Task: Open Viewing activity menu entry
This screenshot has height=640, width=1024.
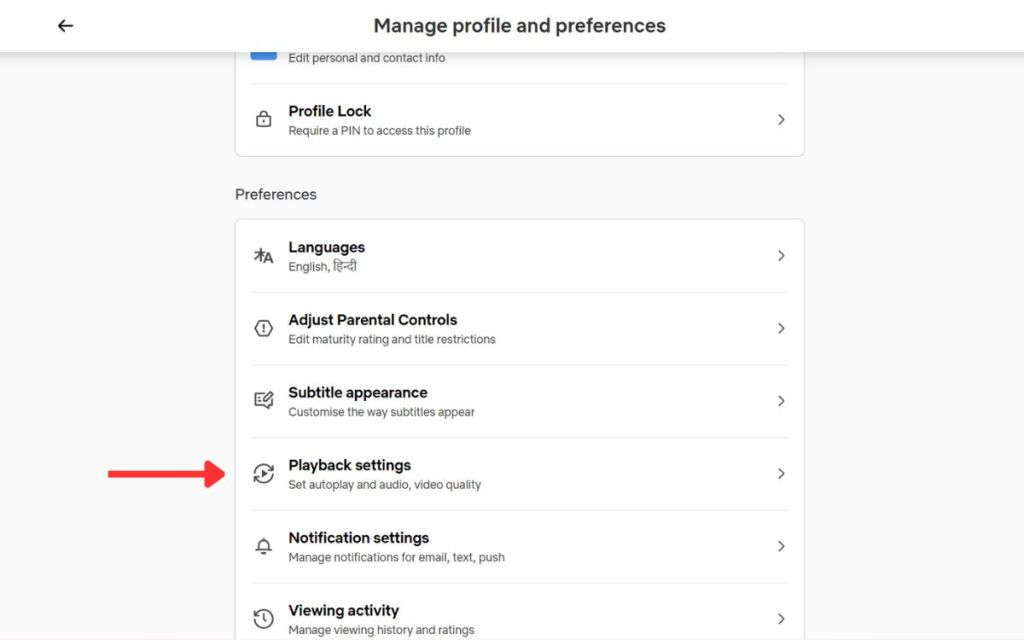Action: click(x=343, y=610)
